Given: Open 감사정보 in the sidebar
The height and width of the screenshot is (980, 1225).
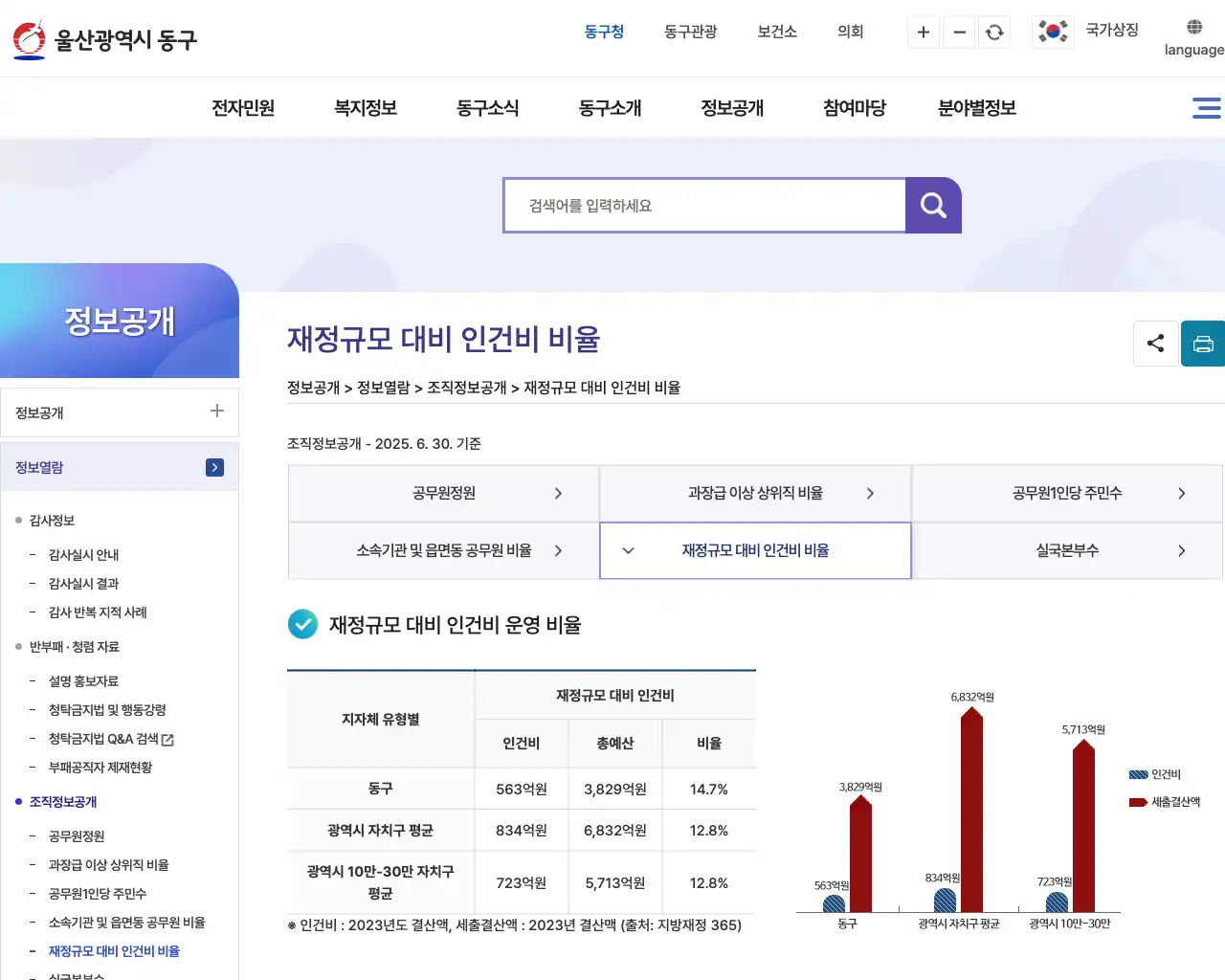Looking at the screenshot, I should (x=52, y=521).
